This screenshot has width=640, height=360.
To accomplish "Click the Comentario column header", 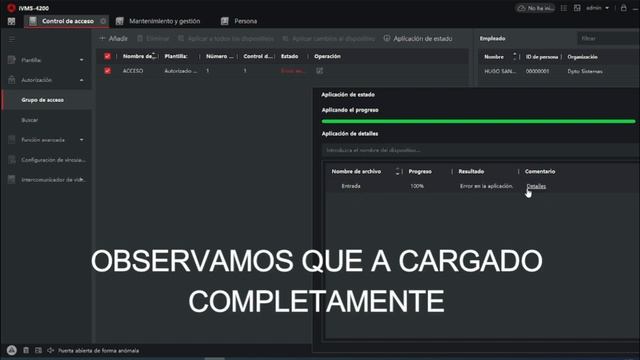I will [540, 171].
